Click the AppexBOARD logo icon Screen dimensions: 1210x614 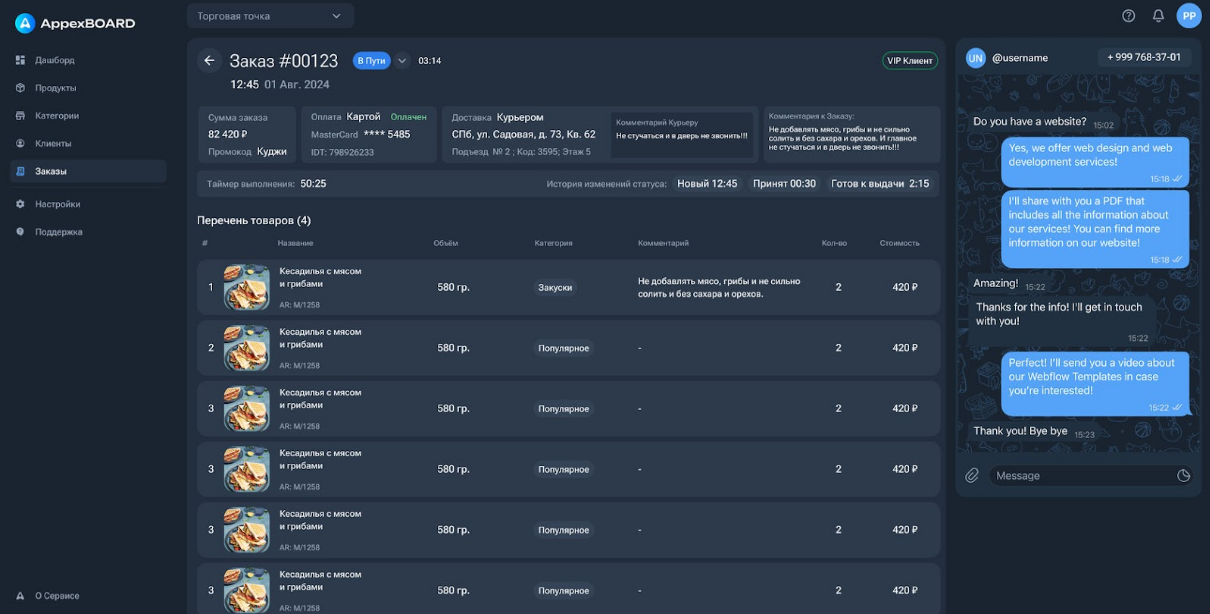(25, 23)
